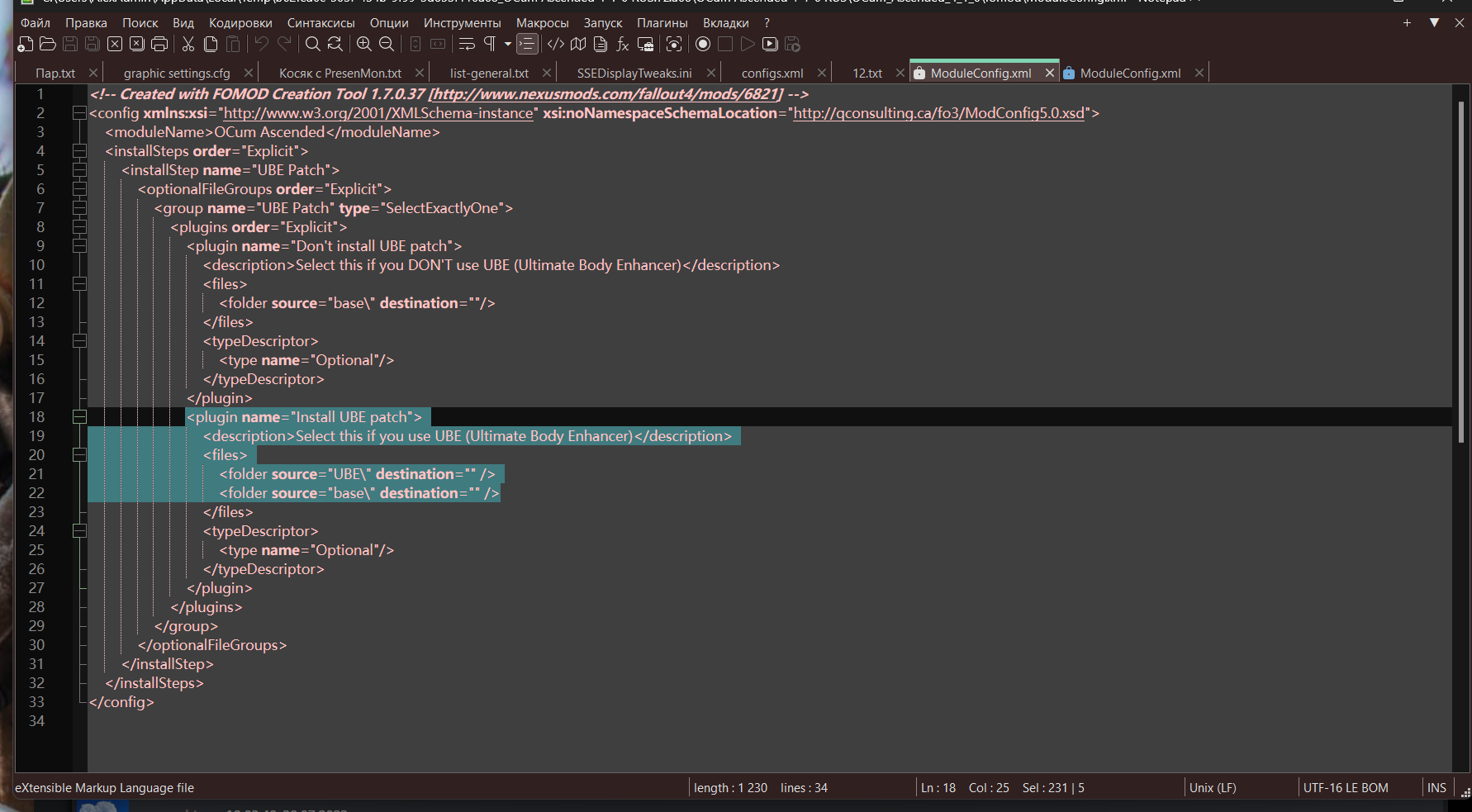Screen dimensions: 1472x812
Task: Toggle show all characters pilcrow icon
Action: 490,45
